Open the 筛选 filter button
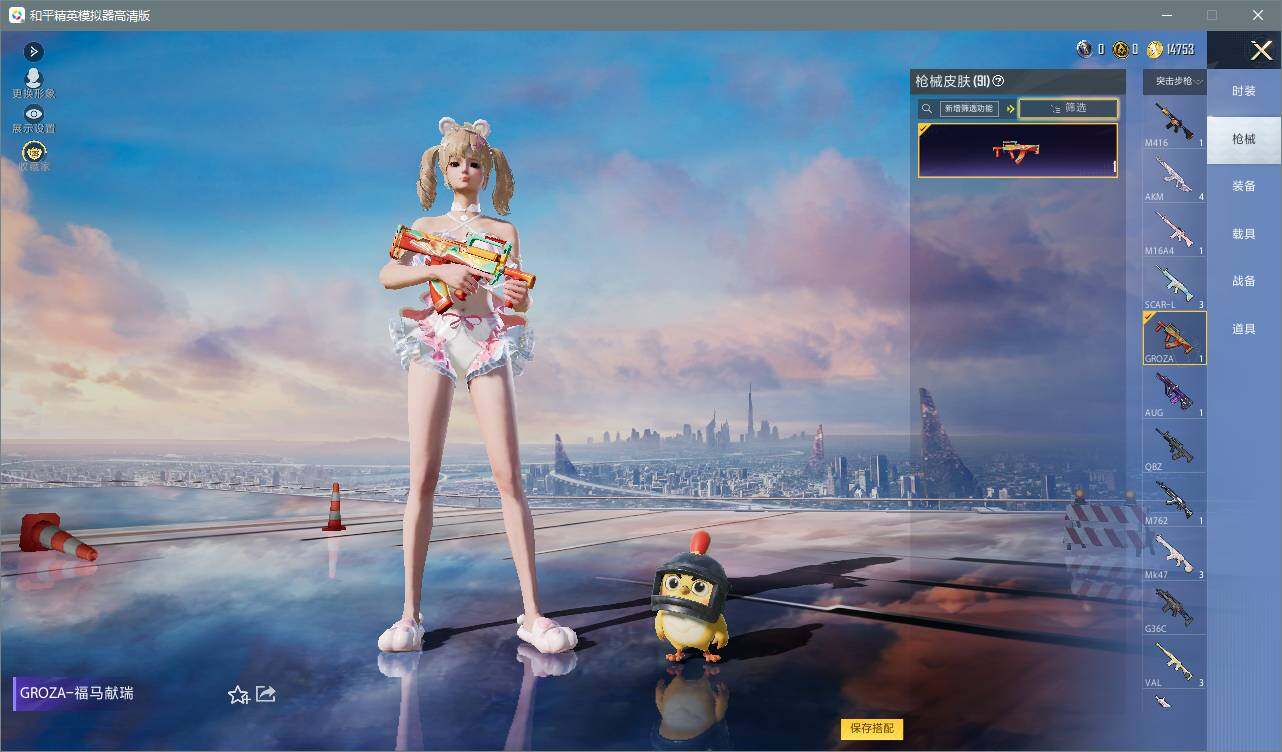Image resolution: width=1282 pixels, height=752 pixels. 1068,108
